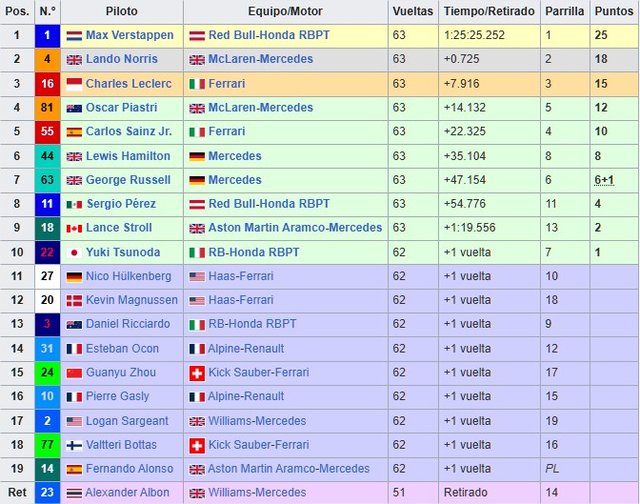Open Haas-Ferrari link in Kevin Magnussen's row
The height and width of the screenshot is (504, 640).
[241, 300]
